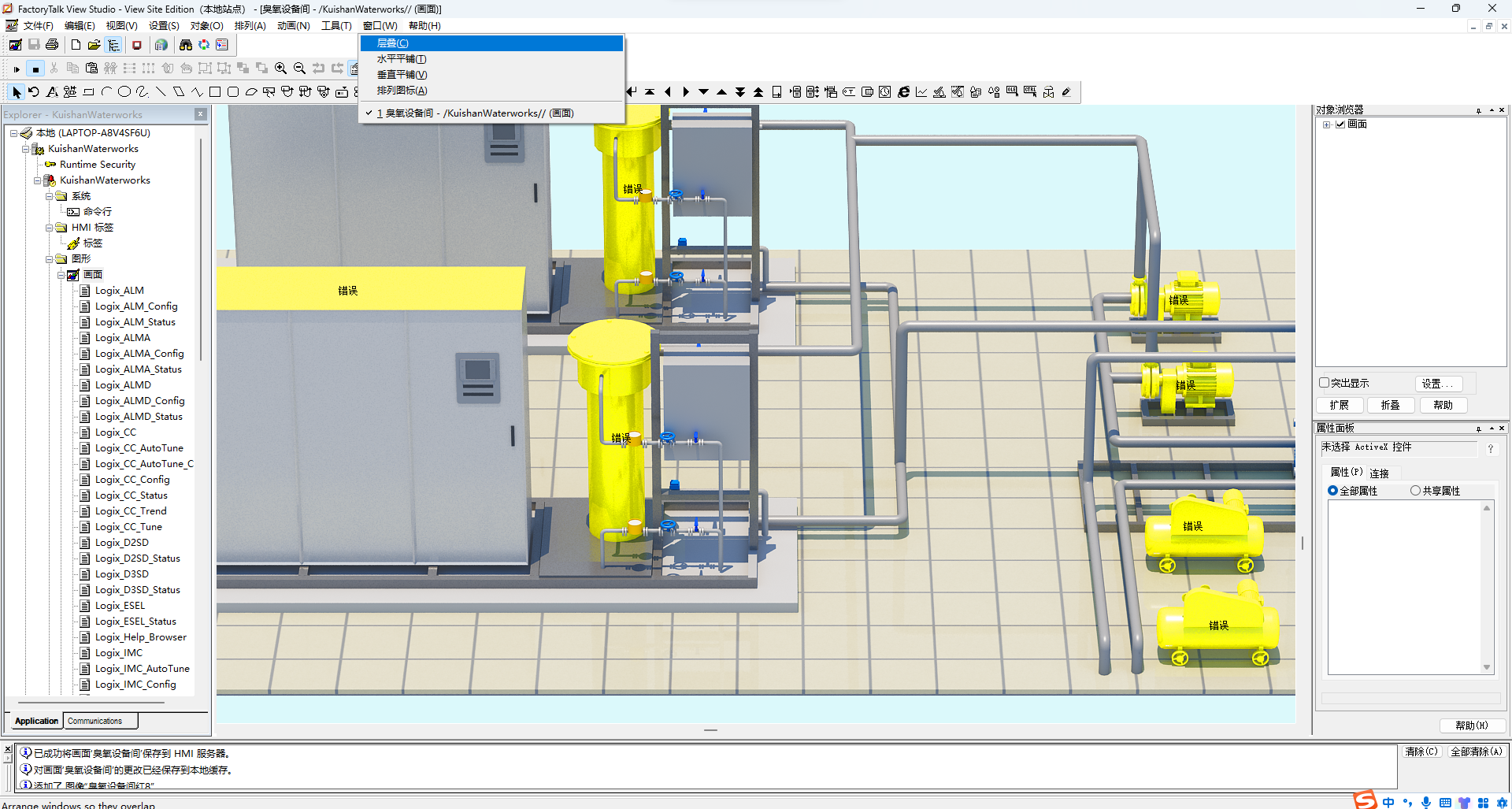Select the ellipse drawing tool
The image size is (1512, 809).
(124, 92)
